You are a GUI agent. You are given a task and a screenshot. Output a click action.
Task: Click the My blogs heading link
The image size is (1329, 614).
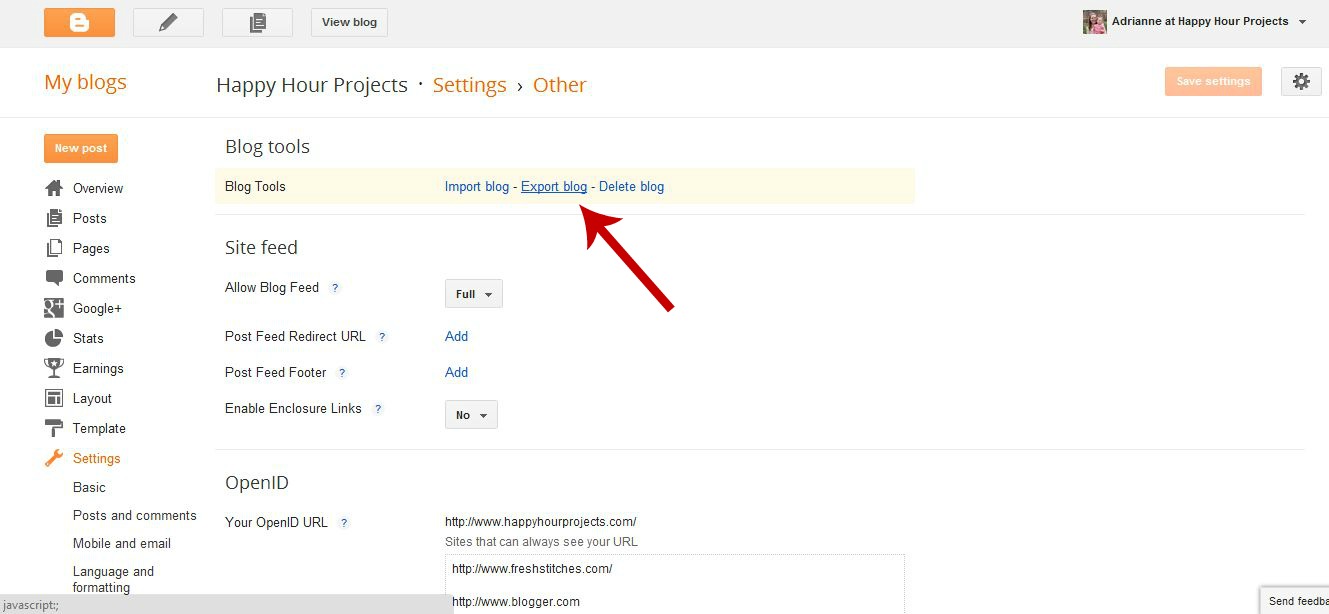[x=86, y=83]
